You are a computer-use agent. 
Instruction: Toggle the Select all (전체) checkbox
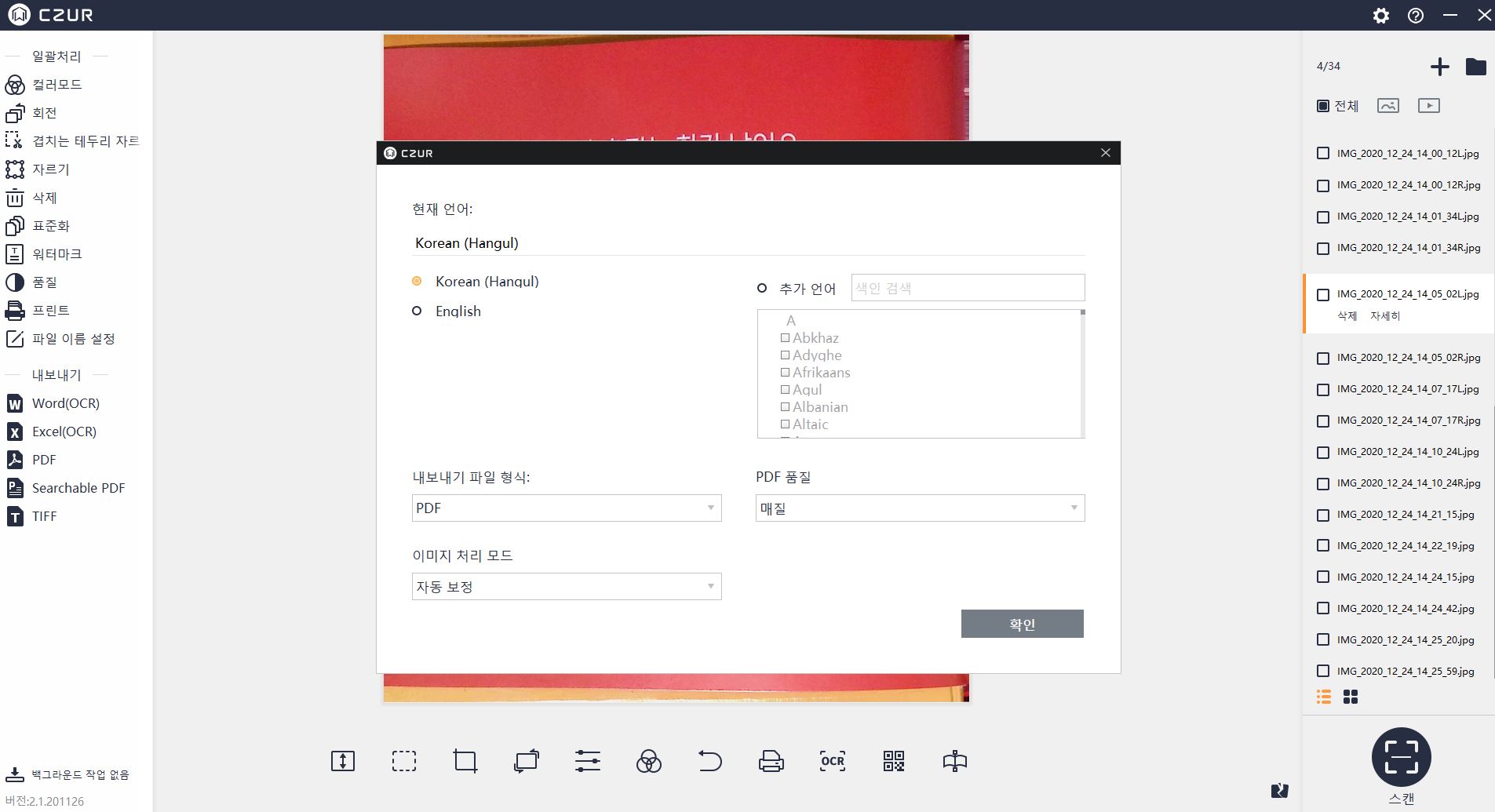pos(1323,106)
